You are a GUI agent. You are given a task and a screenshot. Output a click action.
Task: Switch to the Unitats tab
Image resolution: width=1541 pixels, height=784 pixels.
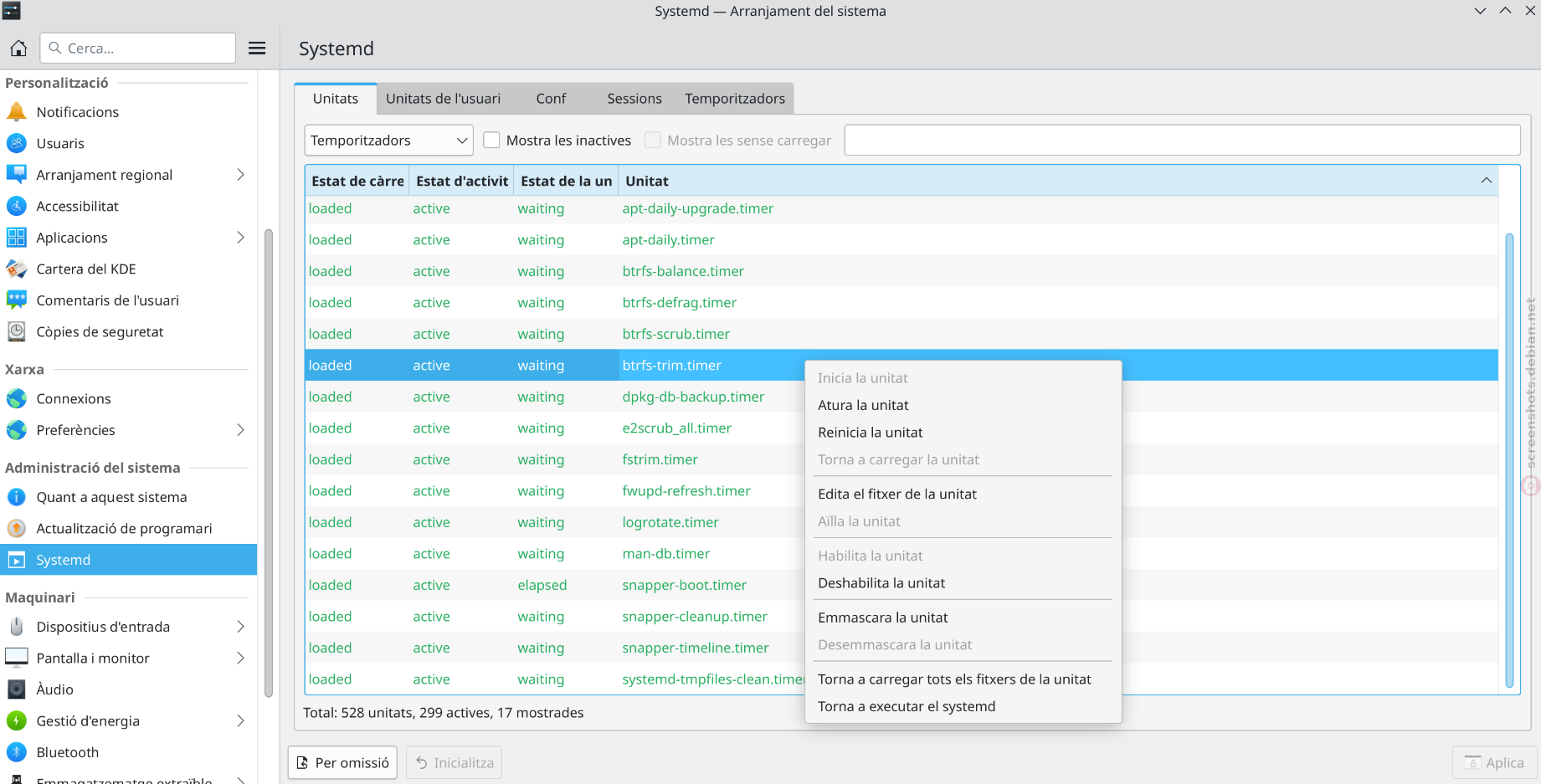click(335, 98)
